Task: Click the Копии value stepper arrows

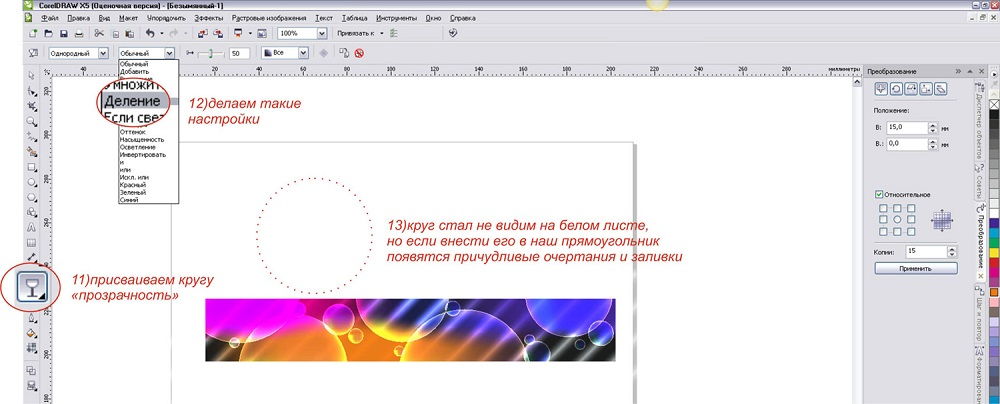Action: coord(952,251)
